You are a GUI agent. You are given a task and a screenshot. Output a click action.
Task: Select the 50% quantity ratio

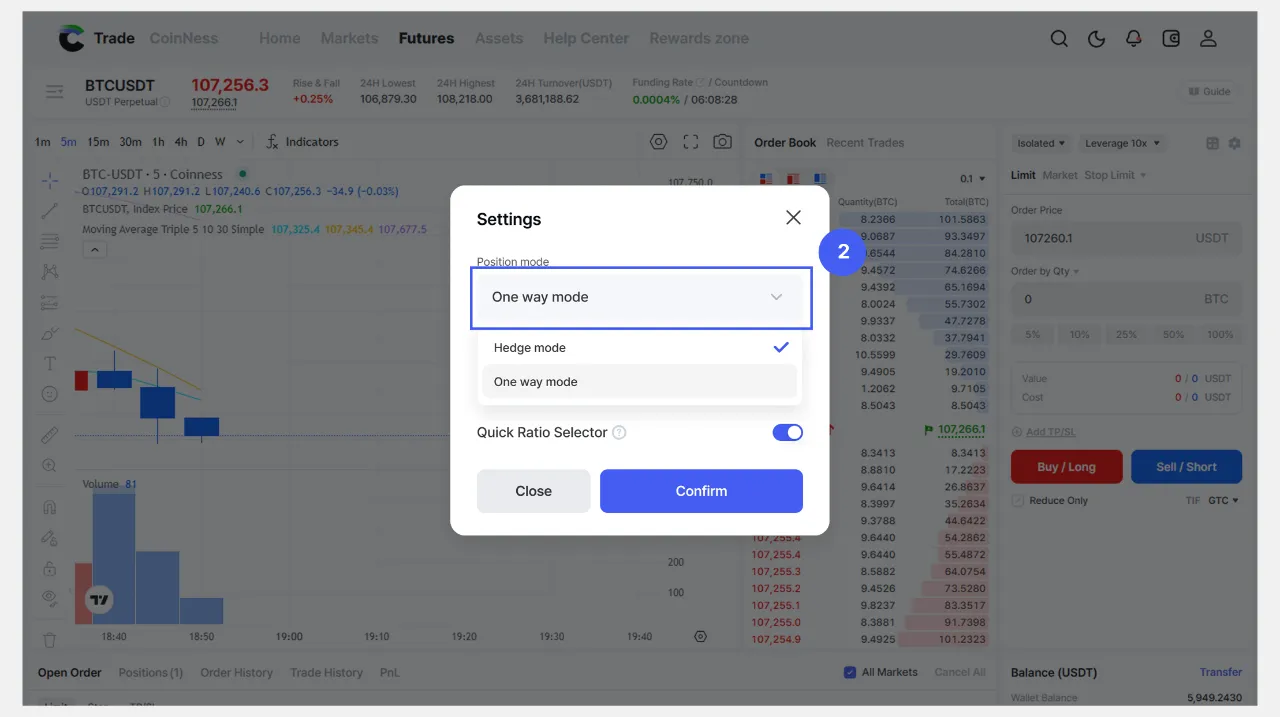point(1173,335)
